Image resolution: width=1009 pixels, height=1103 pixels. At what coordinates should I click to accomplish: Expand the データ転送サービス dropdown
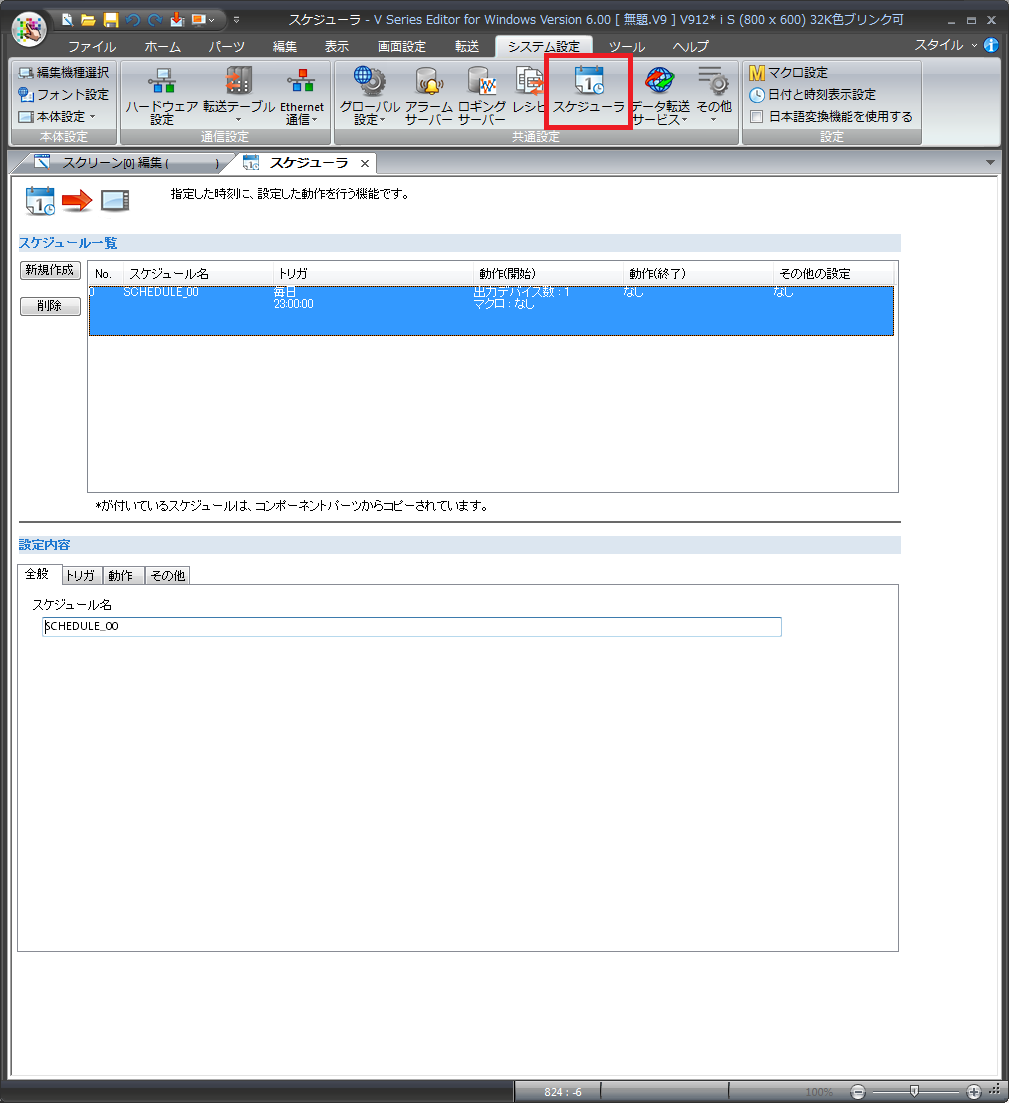(660, 97)
